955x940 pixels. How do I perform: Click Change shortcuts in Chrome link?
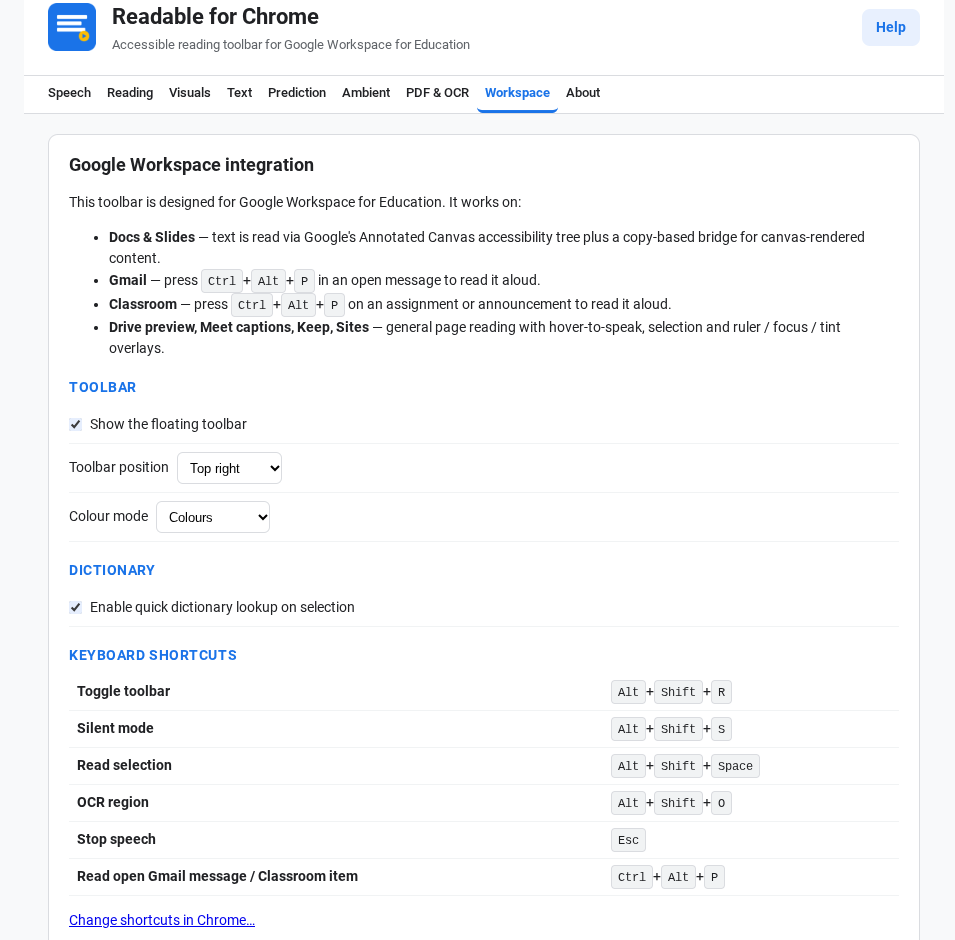[x=162, y=920]
